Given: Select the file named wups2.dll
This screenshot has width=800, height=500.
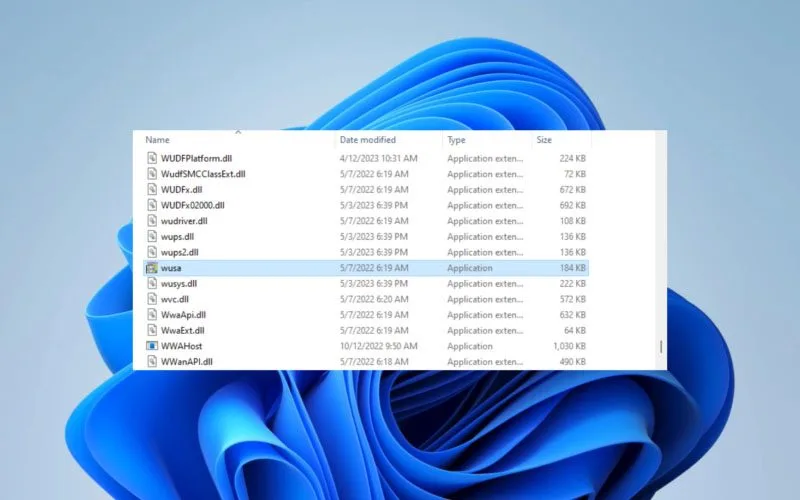Looking at the screenshot, I should tap(180, 252).
